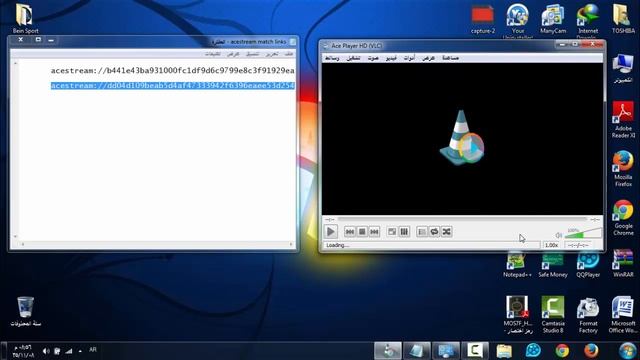Open Chrome from the taskbar
The width and height of the screenshot is (640, 360).
[x=562, y=351]
